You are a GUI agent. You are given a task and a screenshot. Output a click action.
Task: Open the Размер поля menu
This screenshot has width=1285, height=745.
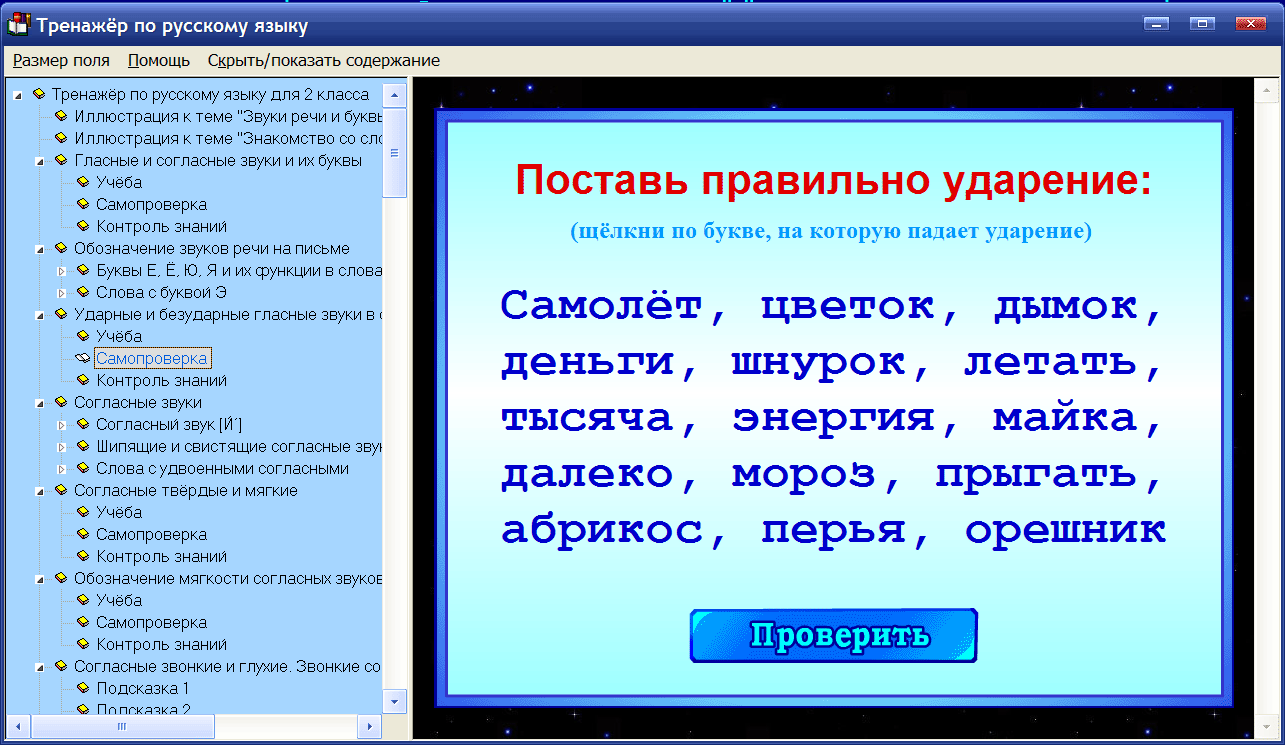[61, 60]
